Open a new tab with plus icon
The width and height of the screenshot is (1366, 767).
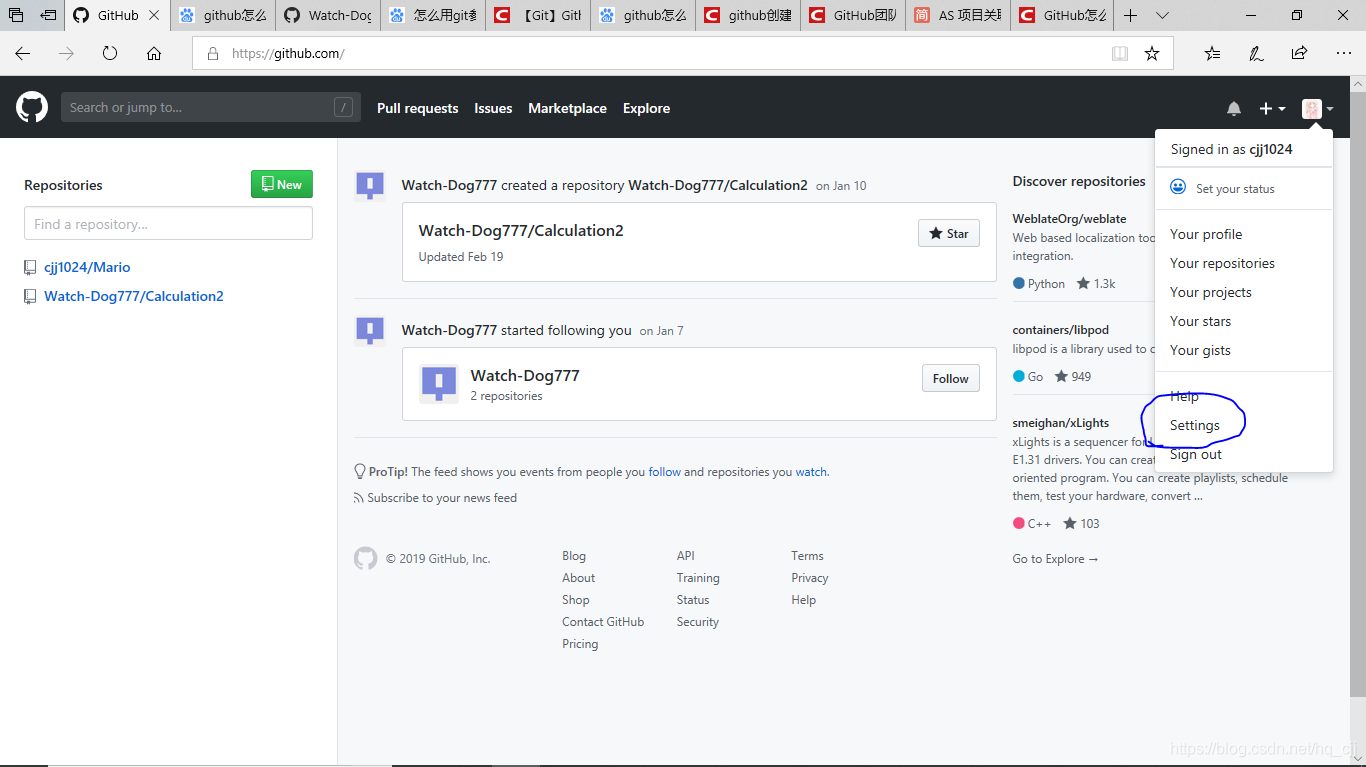pos(1130,15)
